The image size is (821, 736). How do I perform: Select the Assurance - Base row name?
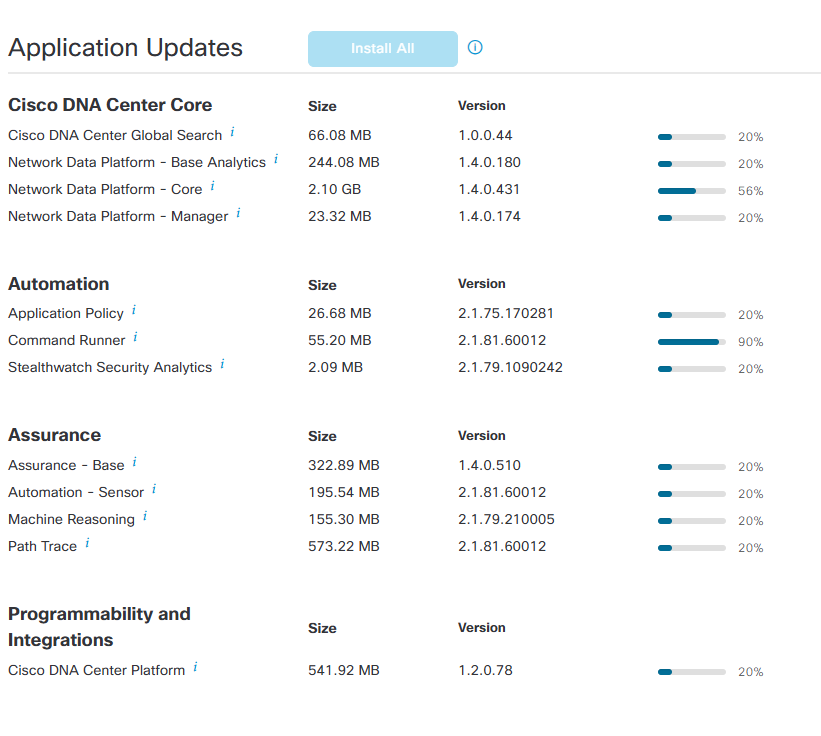[x=66, y=465]
